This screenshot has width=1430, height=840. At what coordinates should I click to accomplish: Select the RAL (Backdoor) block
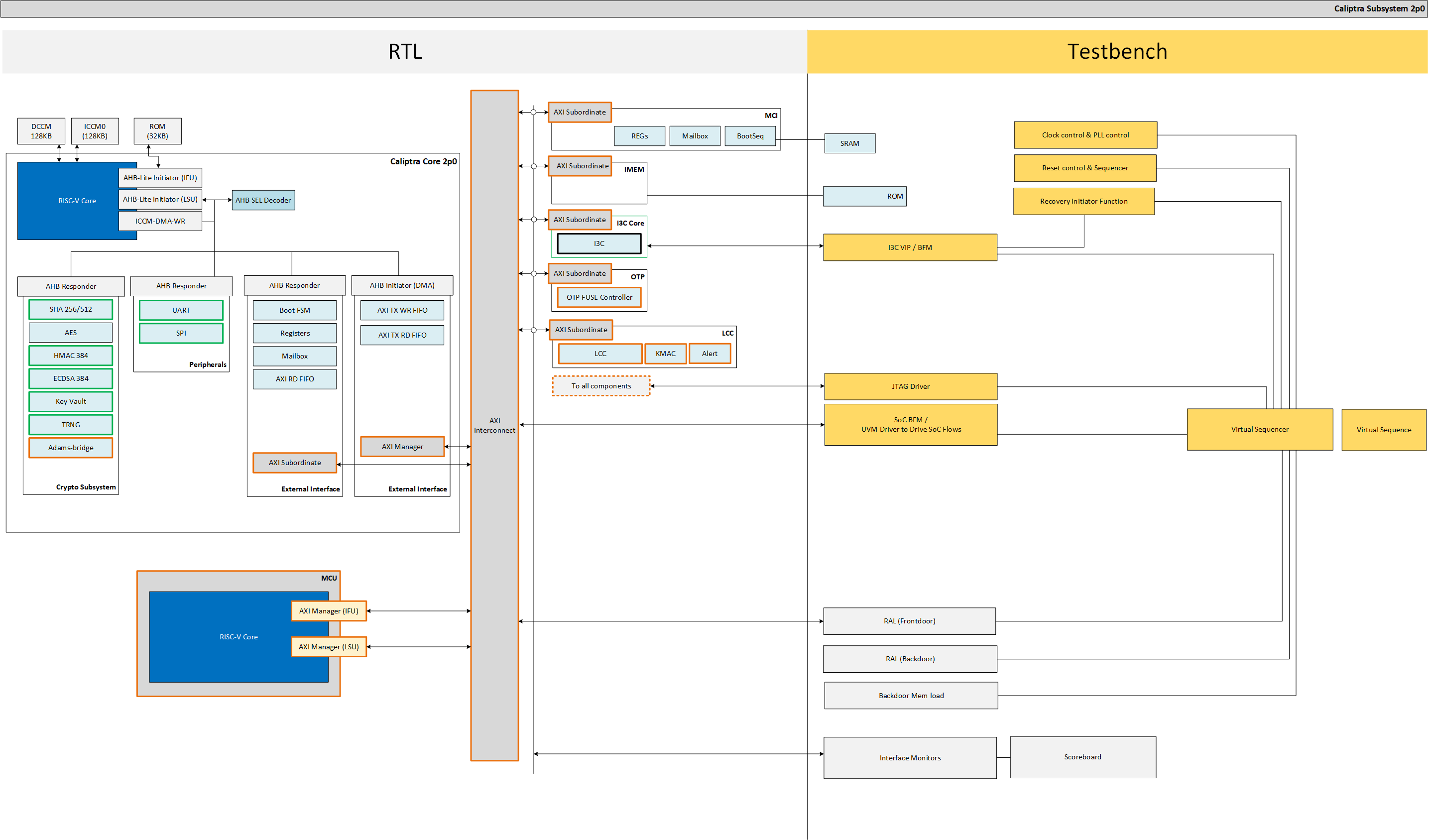[x=910, y=659]
